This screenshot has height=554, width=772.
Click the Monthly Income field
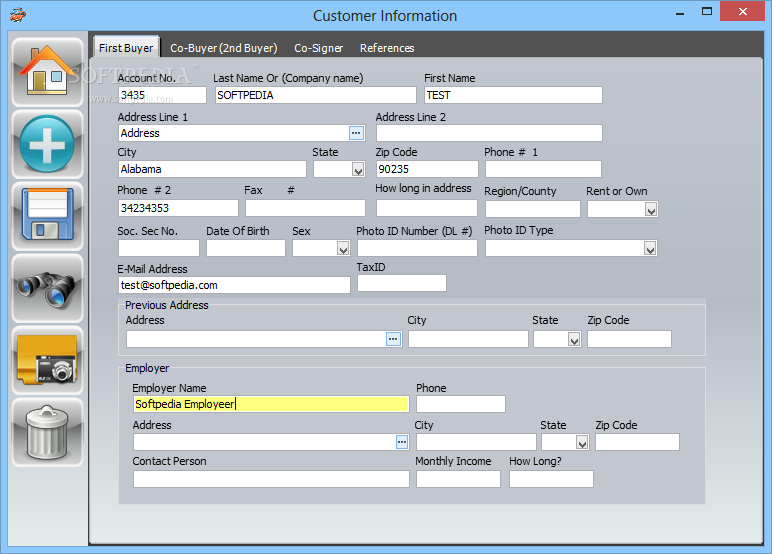pos(458,479)
